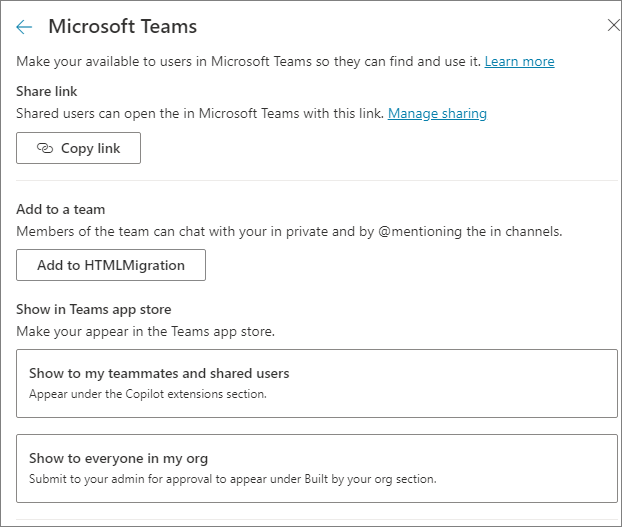The image size is (622, 527).
Task: Click the text about appearing in the Teams app store
Action: point(145,331)
